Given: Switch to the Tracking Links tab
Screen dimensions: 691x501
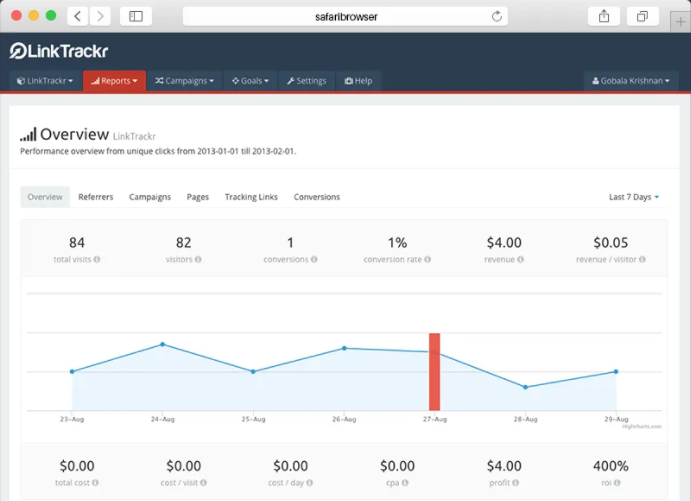Looking at the screenshot, I should click(x=251, y=197).
